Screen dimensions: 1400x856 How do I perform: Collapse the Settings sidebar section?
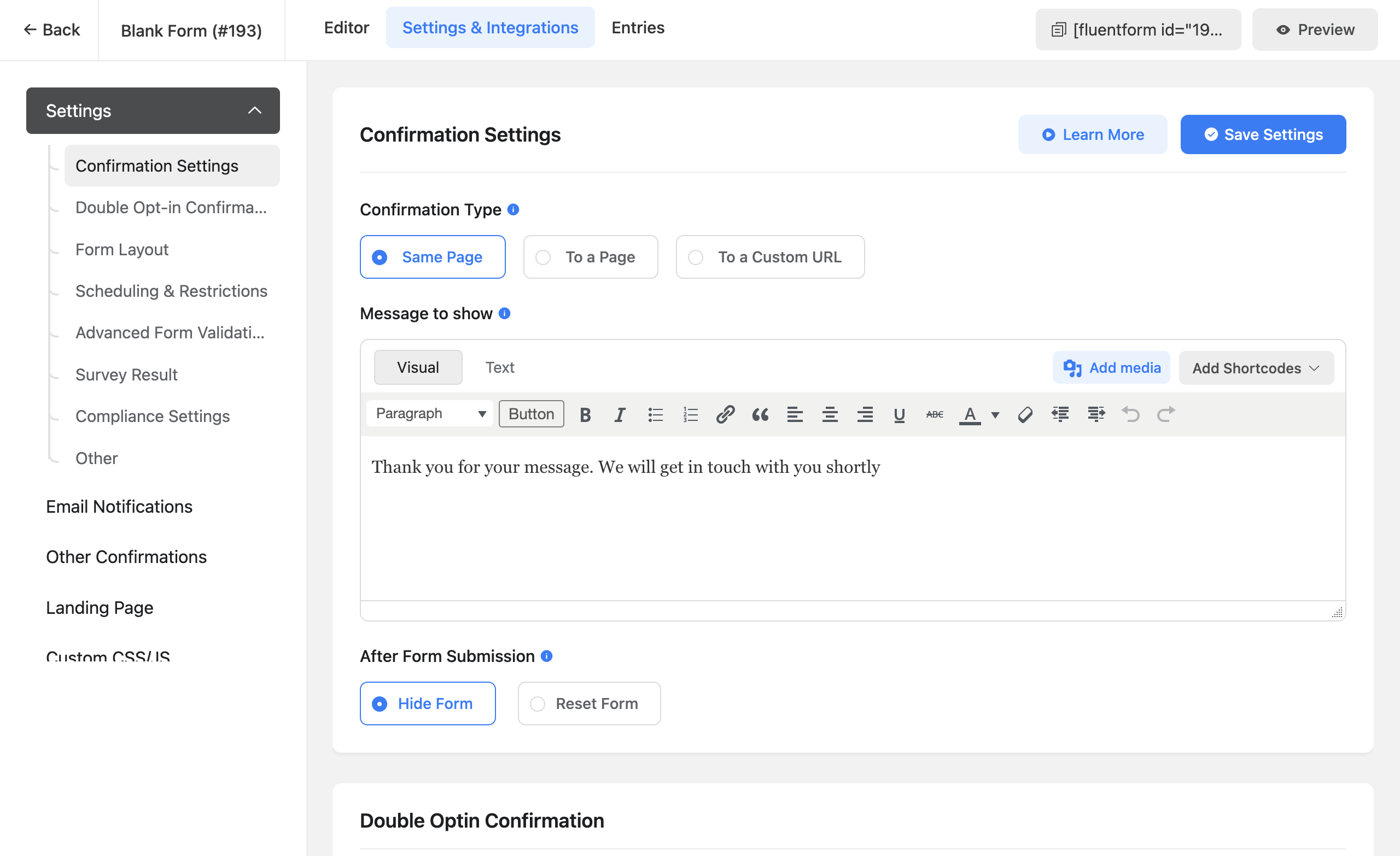pos(153,110)
